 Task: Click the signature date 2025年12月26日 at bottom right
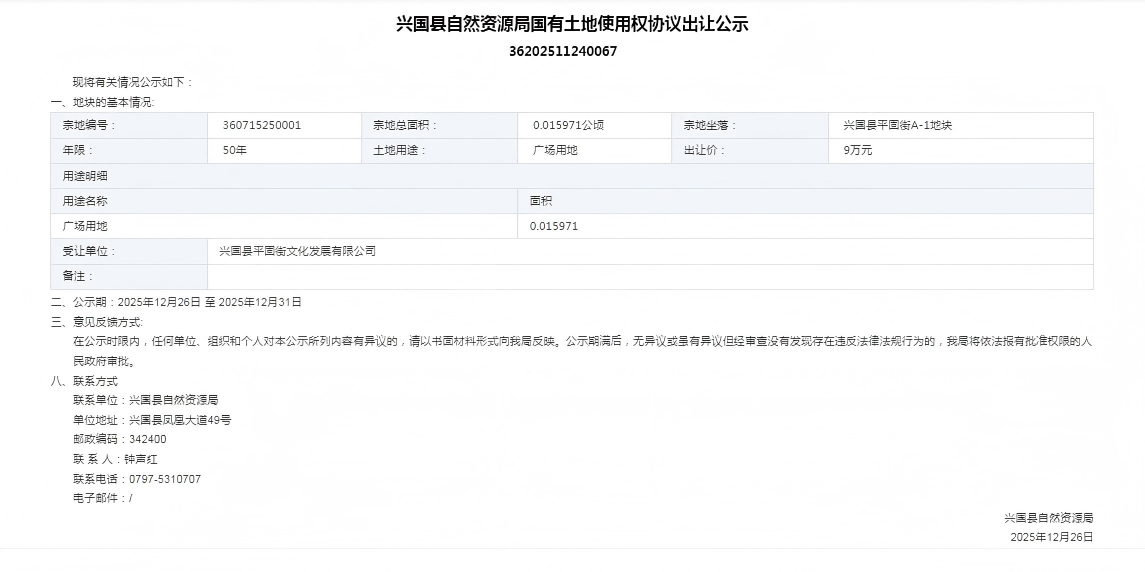tap(1051, 537)
